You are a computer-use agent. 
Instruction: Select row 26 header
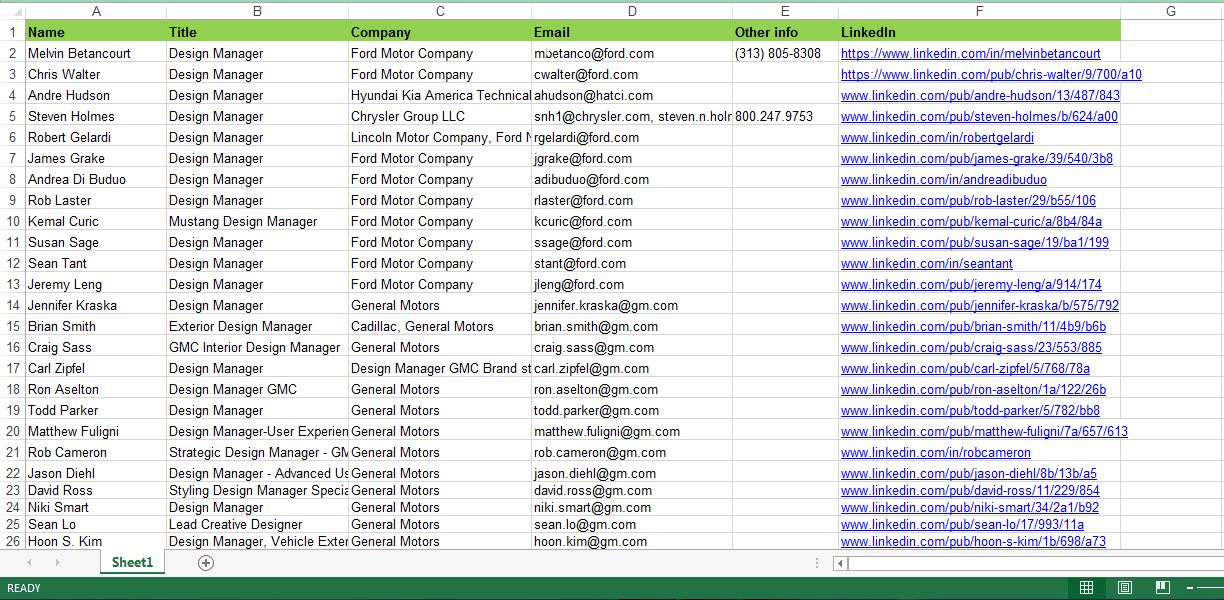pyautogui.click(x=13, y=541)
